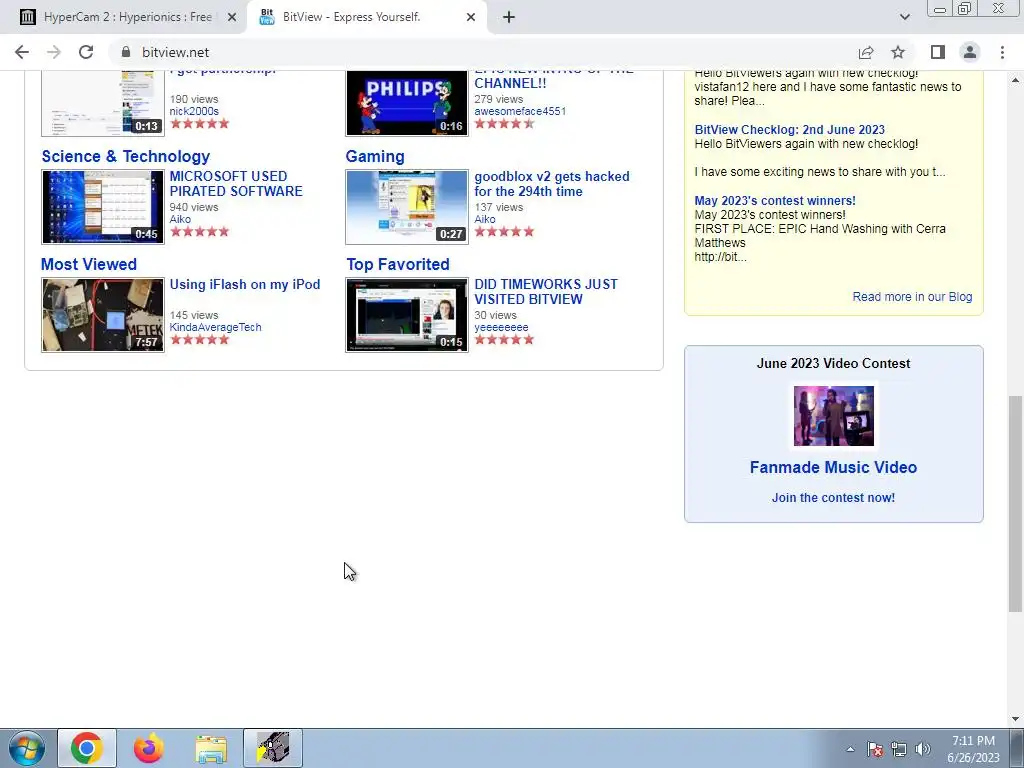Image resolution: width=1024 pixels, height=768 pixels.
Task: Share this page icon in address bar
Action: tap(866, 52)
